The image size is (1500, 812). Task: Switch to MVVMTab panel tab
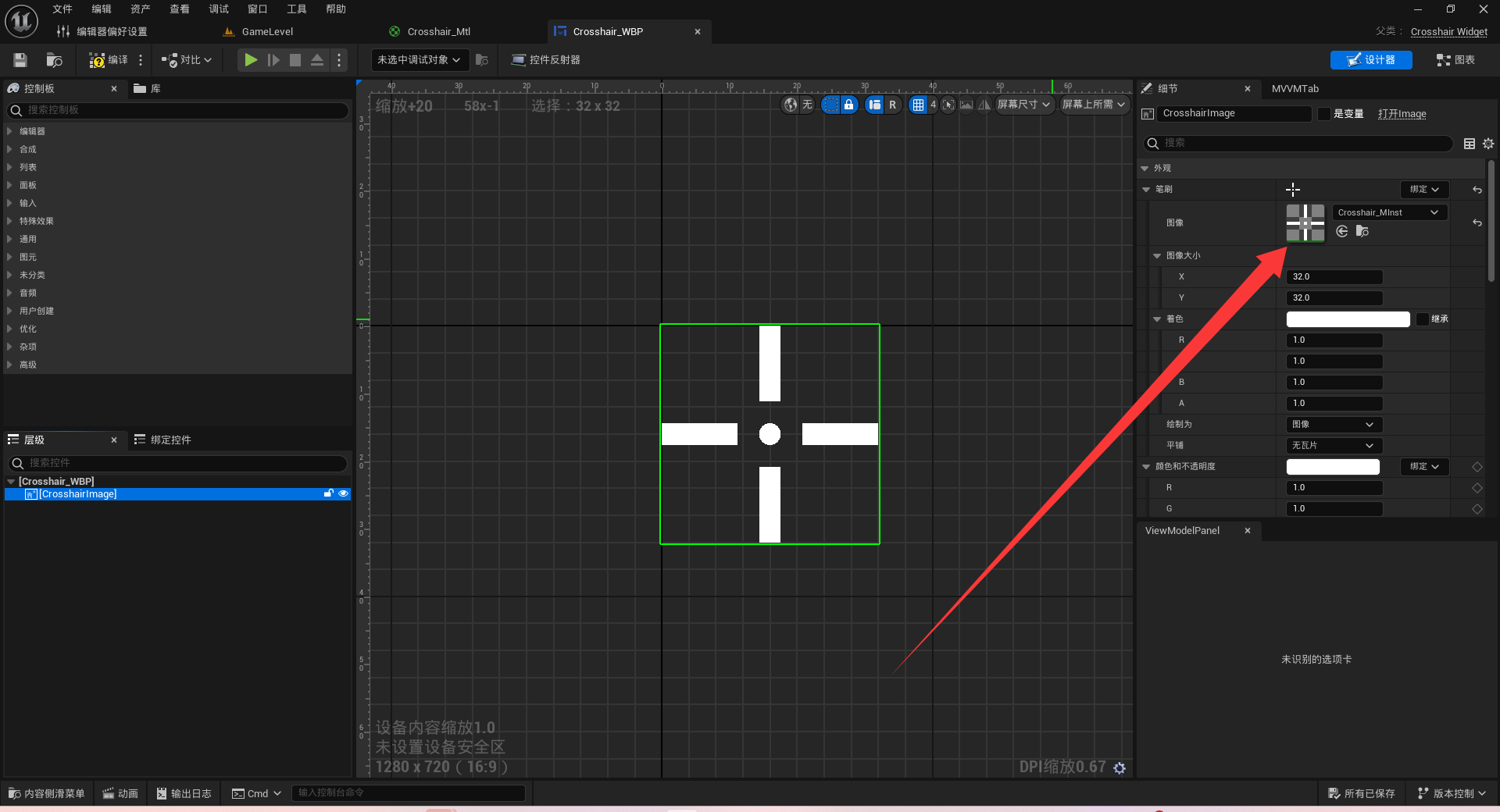1295,89
